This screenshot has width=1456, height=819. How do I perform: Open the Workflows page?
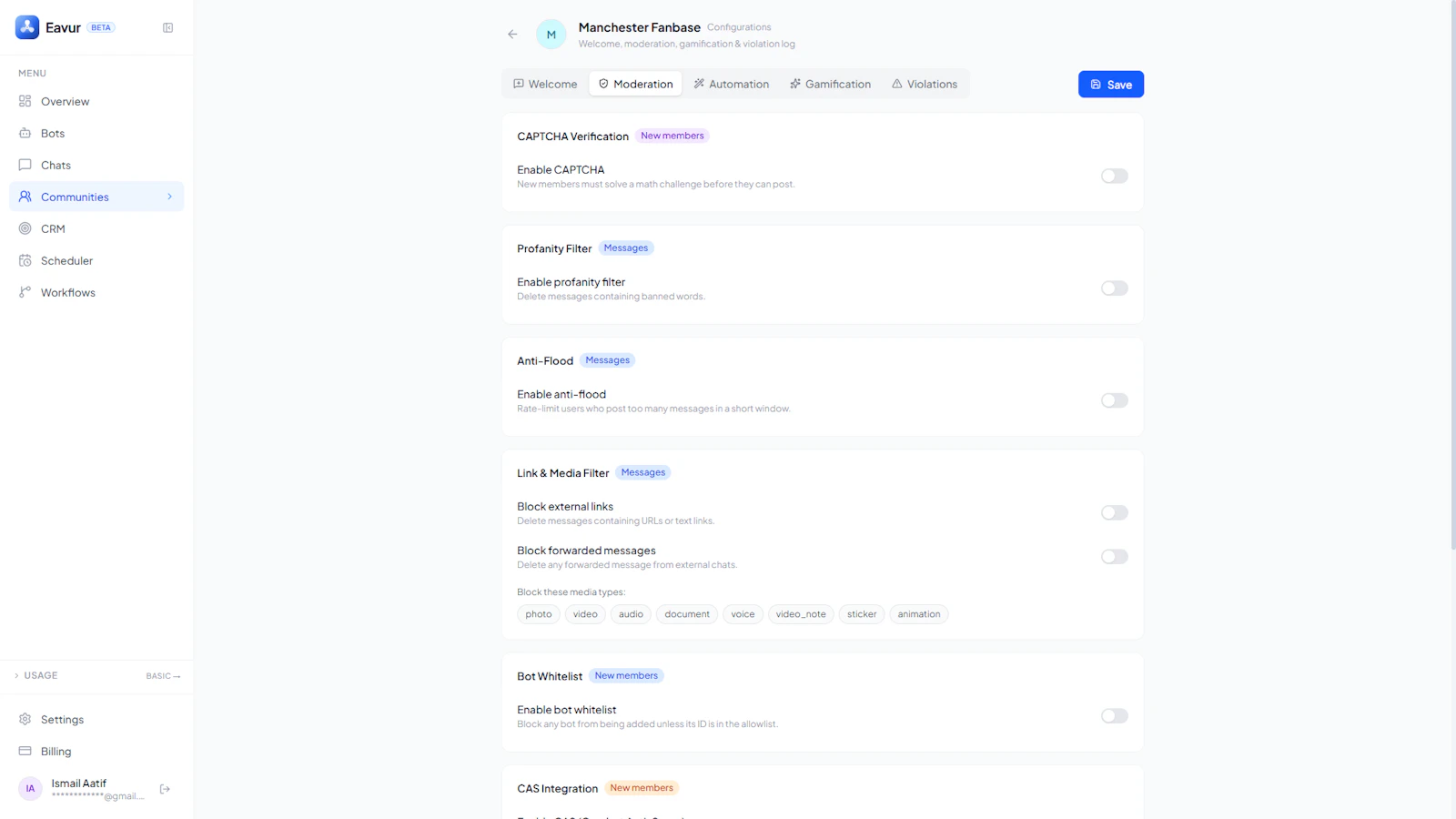point(96,292)
